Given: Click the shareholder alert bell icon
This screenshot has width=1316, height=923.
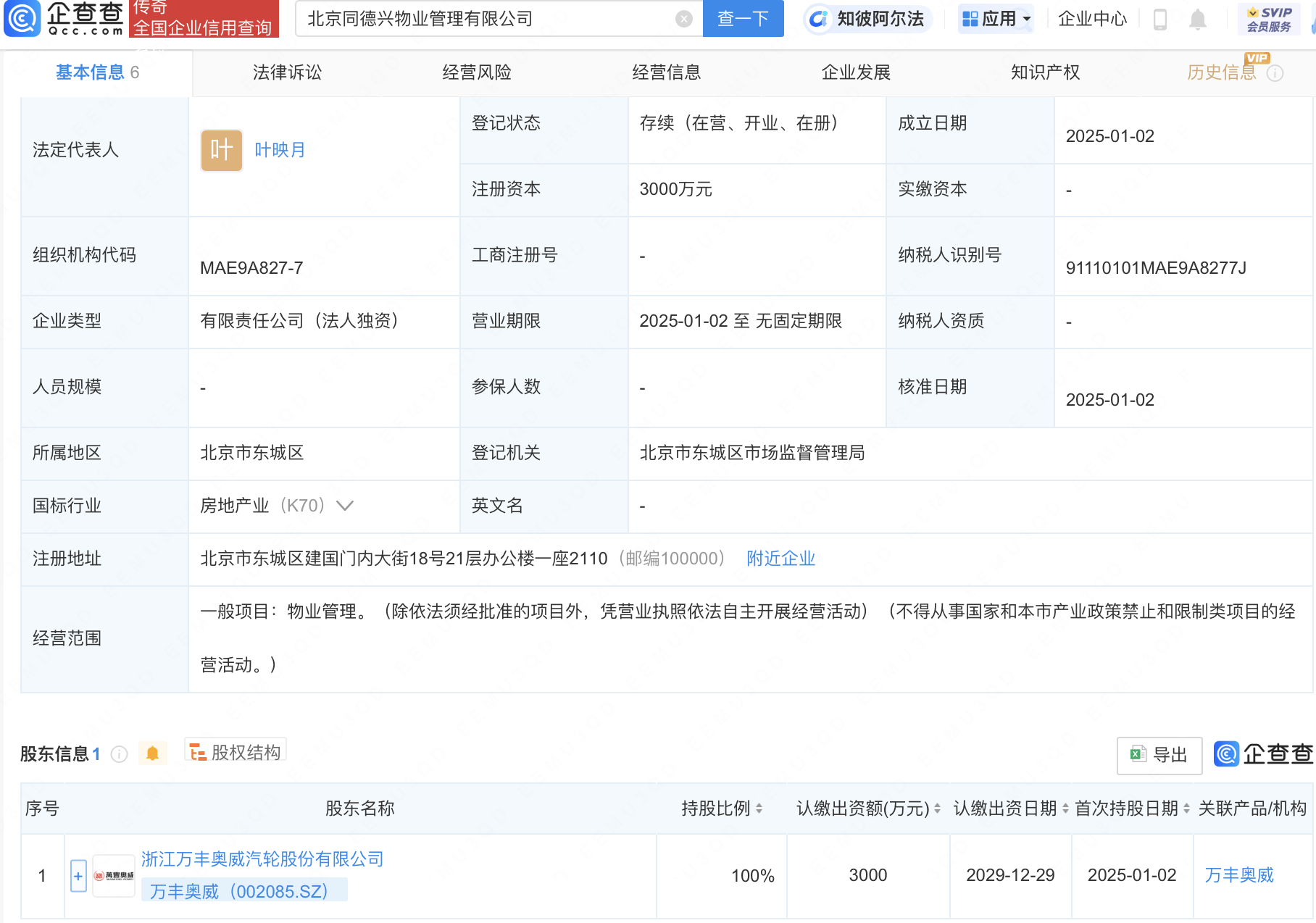Looking at the screenshot, I should (152, 753).
